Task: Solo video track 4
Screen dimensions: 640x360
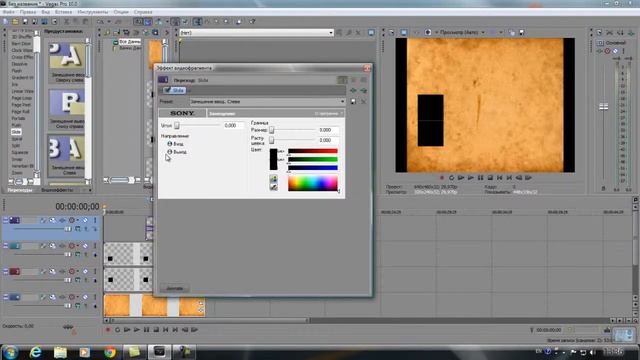Action: 95,297
